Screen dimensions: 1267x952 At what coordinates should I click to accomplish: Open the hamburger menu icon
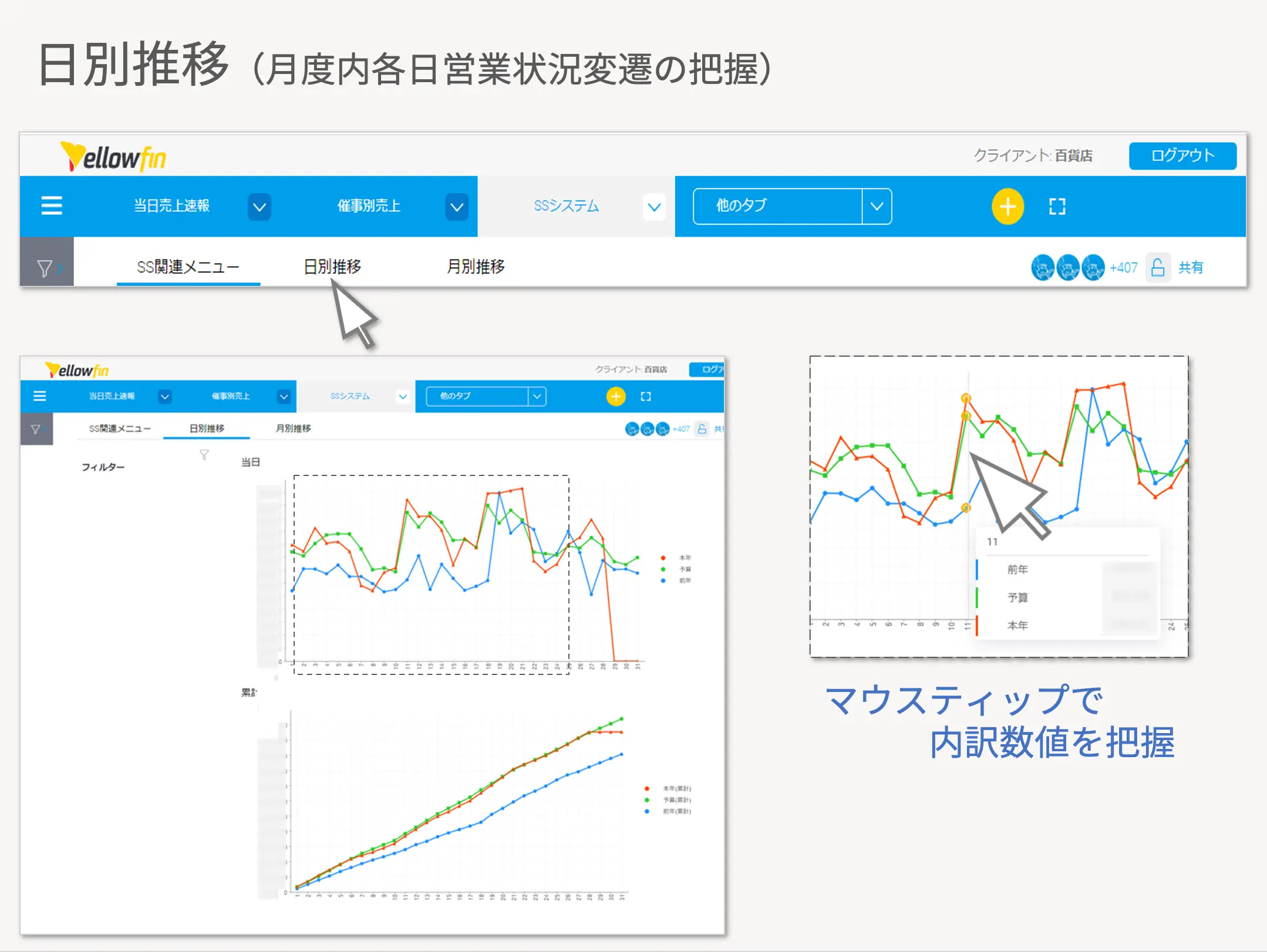tap(52, 206)
